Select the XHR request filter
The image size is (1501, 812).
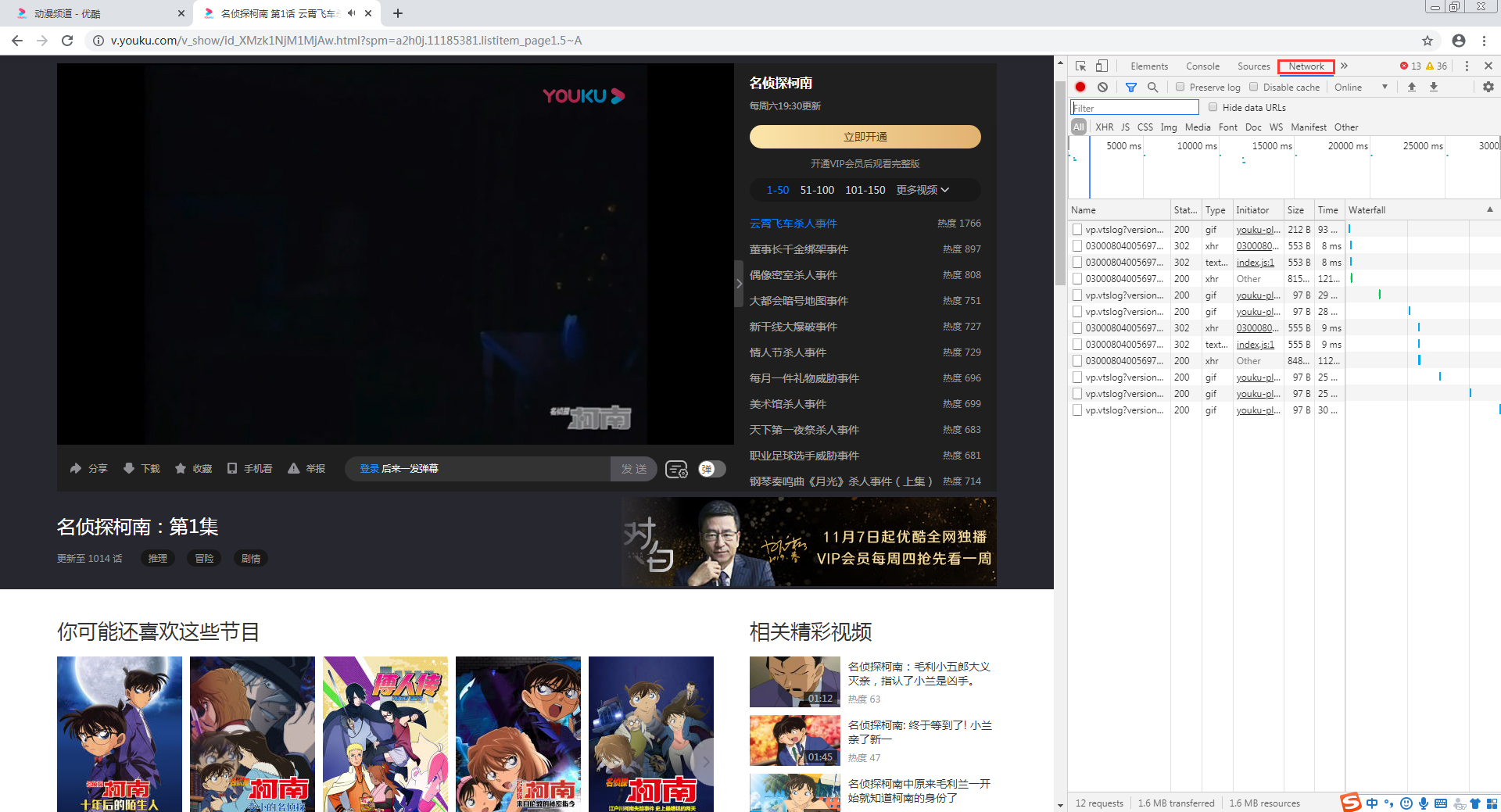click(1104, 127)
